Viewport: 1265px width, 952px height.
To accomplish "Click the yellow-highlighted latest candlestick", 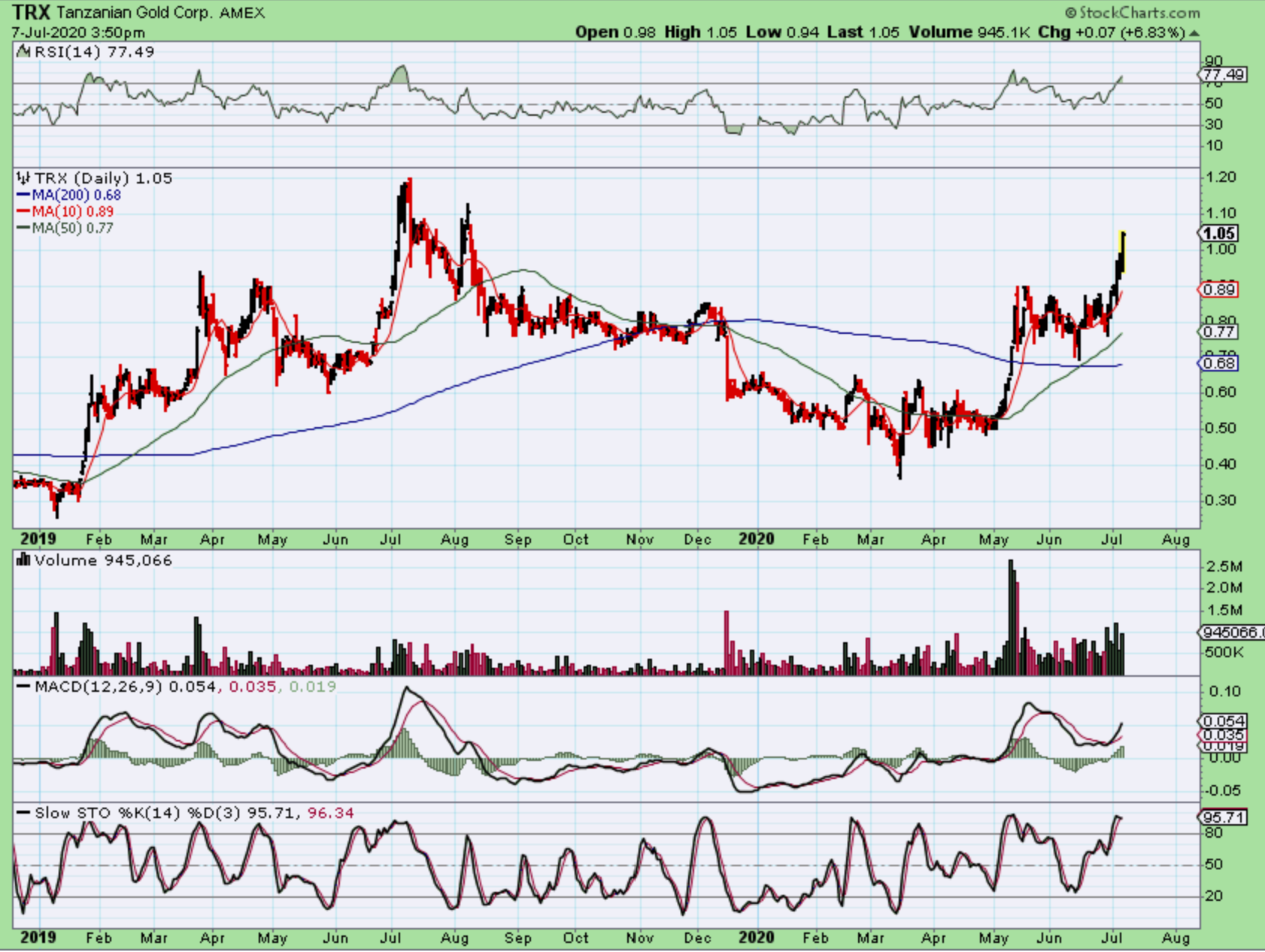I will 1122,252.
